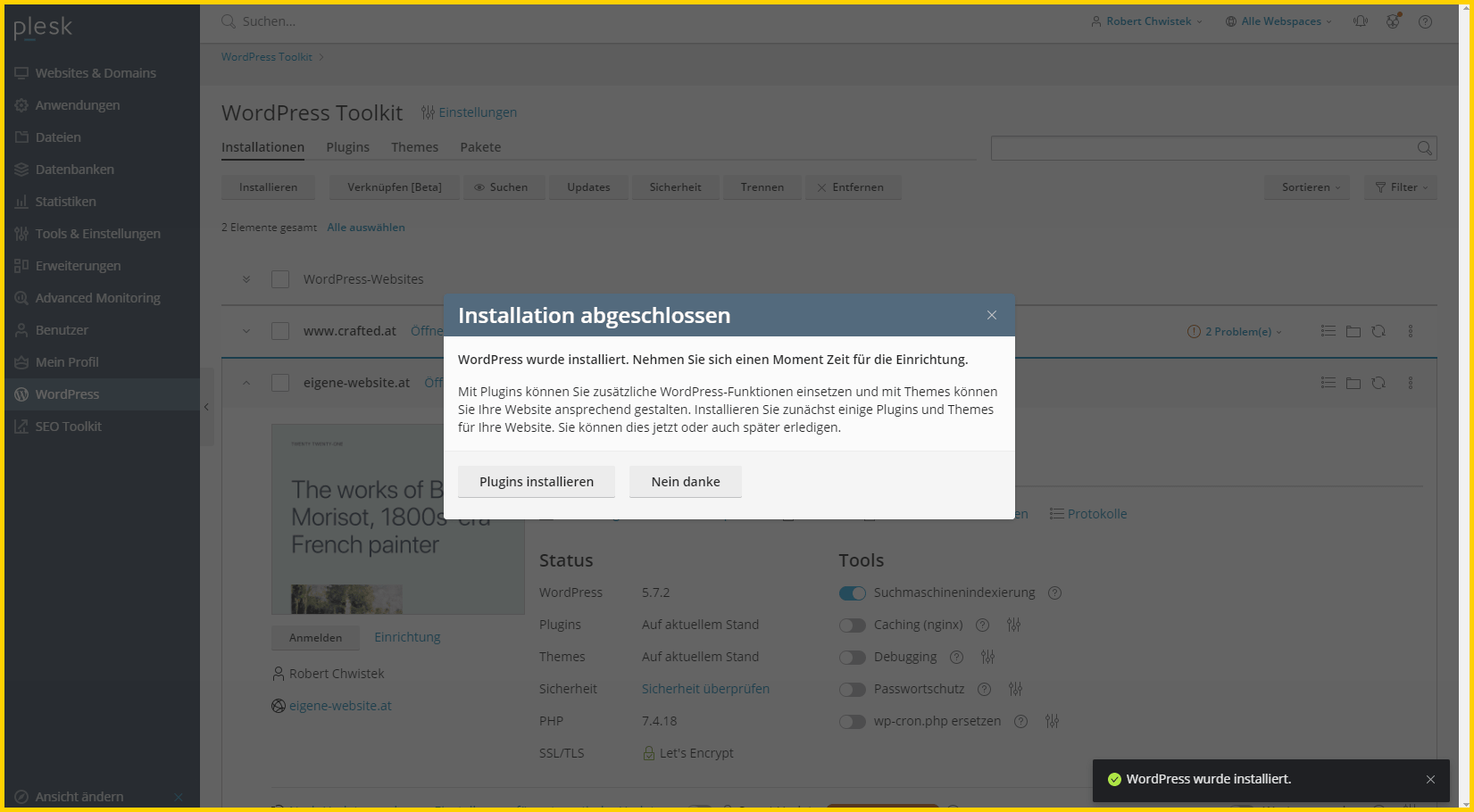Click the Alle auswählen link
This screenshot has height=812, width=1474.
[x=366, y=228]
